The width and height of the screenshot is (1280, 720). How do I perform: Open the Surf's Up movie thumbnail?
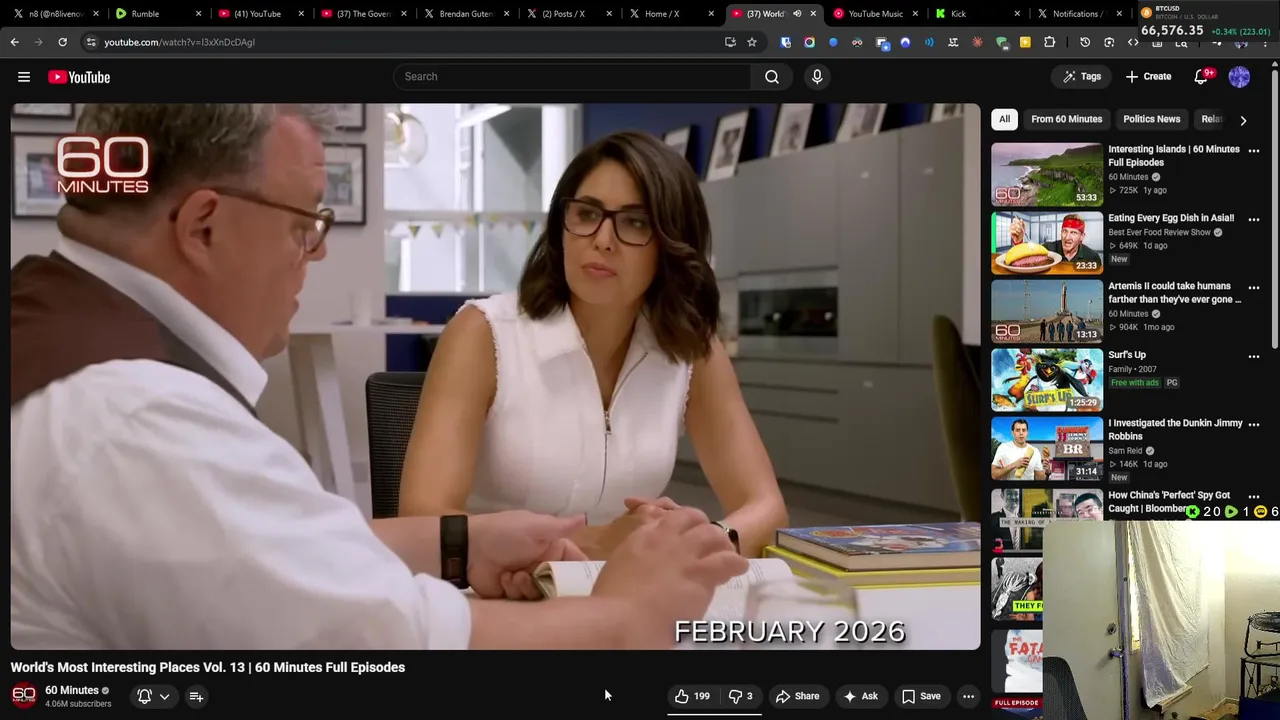coord(1047,380)
